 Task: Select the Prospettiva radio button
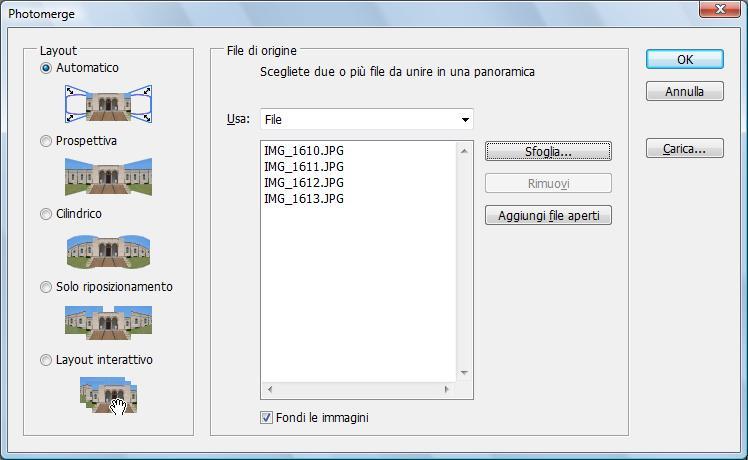[46, 141]
